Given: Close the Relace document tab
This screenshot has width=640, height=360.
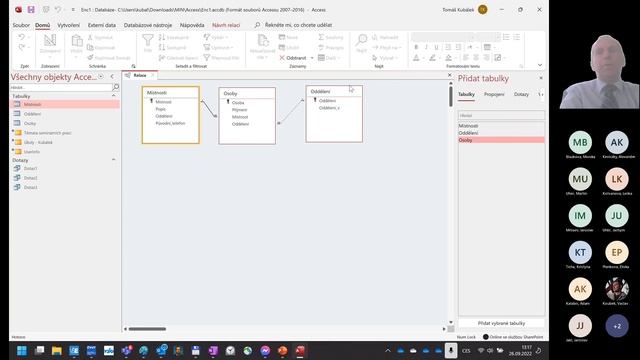Looking at the screenshot, I should coord(153,75).
